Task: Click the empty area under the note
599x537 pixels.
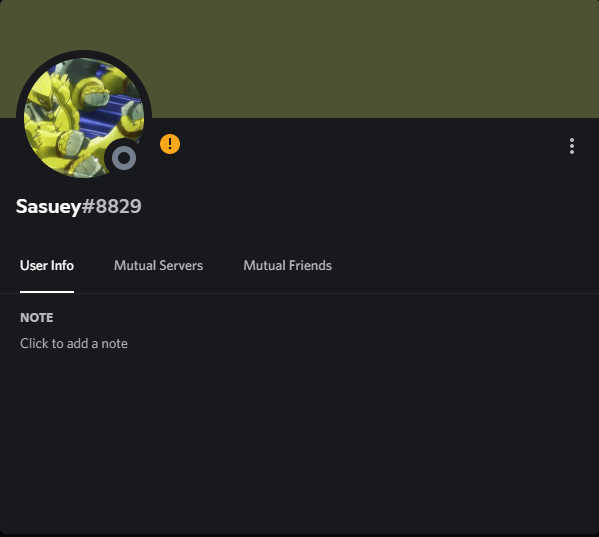Action: (x=300, y=439)
